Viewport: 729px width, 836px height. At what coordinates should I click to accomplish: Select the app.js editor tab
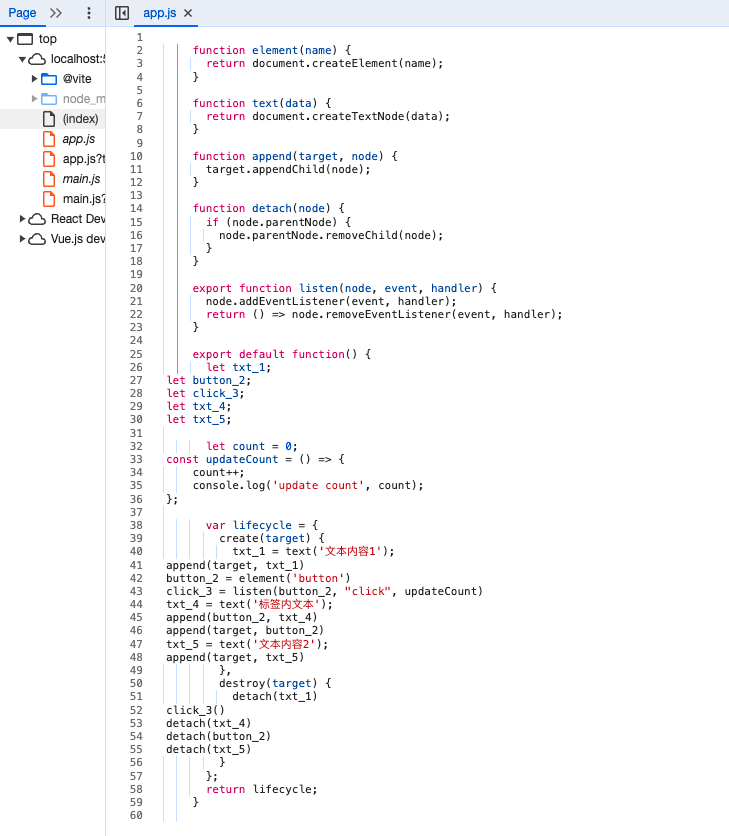(159, 13)
